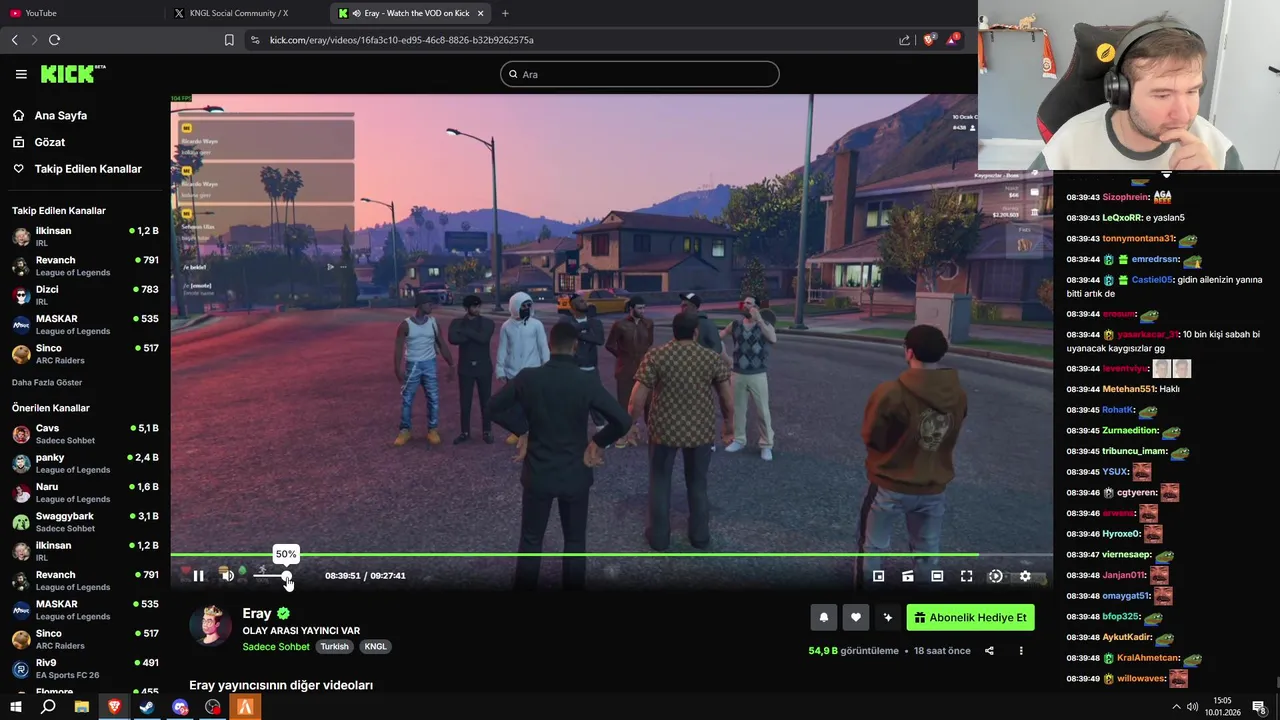Bookmark this page via address bar

tap(229, 40)
